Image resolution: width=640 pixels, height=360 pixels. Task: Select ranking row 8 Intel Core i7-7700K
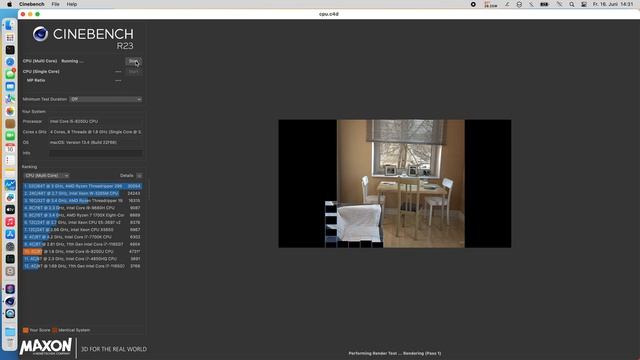point(82,237)
